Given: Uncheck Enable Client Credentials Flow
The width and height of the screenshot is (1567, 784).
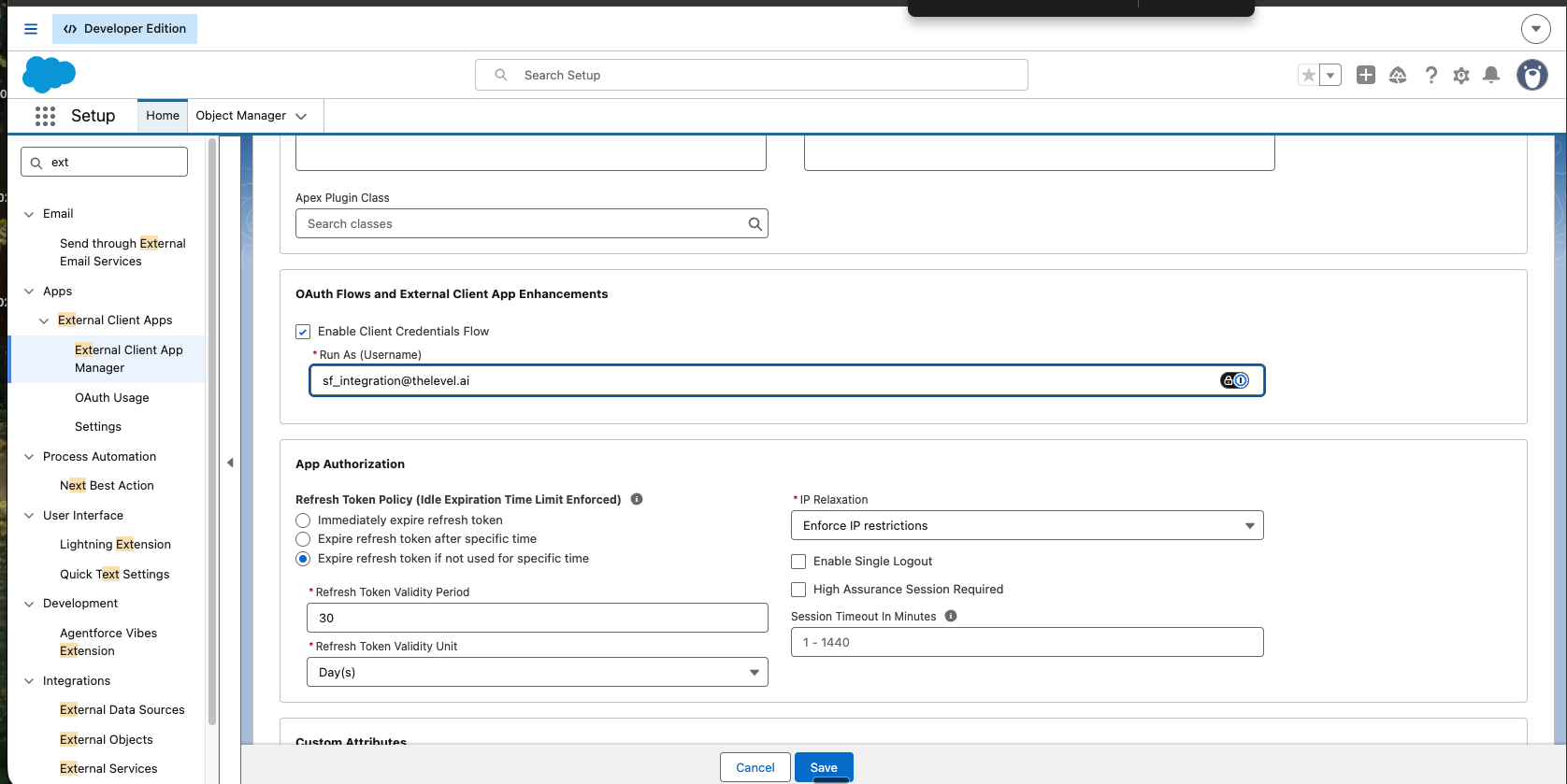Looking at the screenshot, I should [x=303, y=332].
